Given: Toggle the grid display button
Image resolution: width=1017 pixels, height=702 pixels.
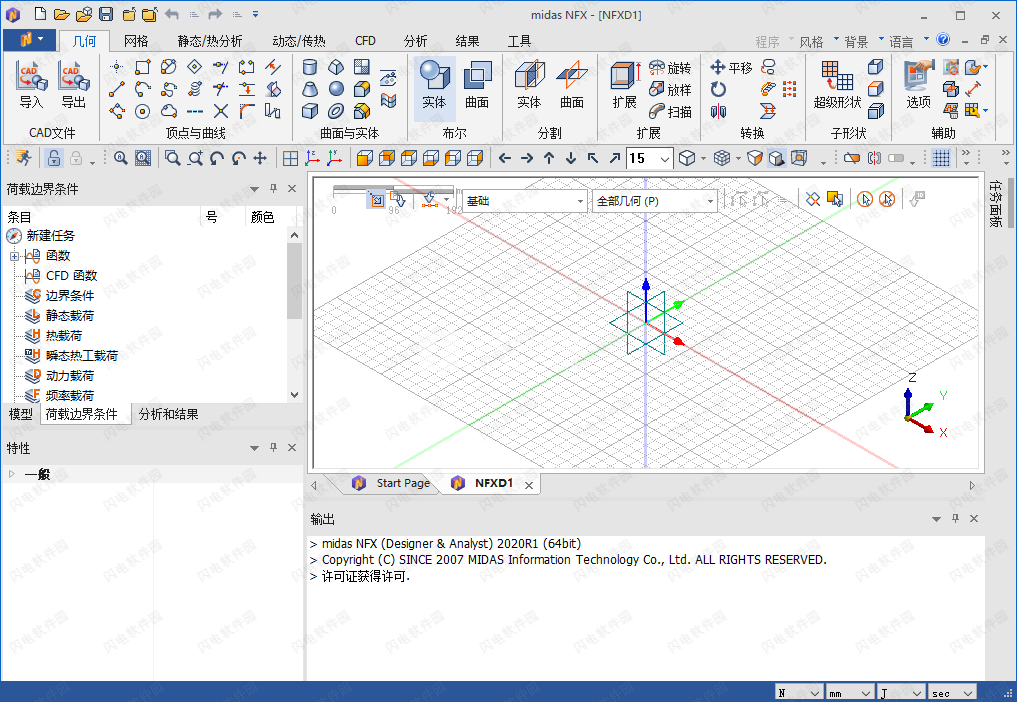Looking at the screenshot, I should coord(941,158).
